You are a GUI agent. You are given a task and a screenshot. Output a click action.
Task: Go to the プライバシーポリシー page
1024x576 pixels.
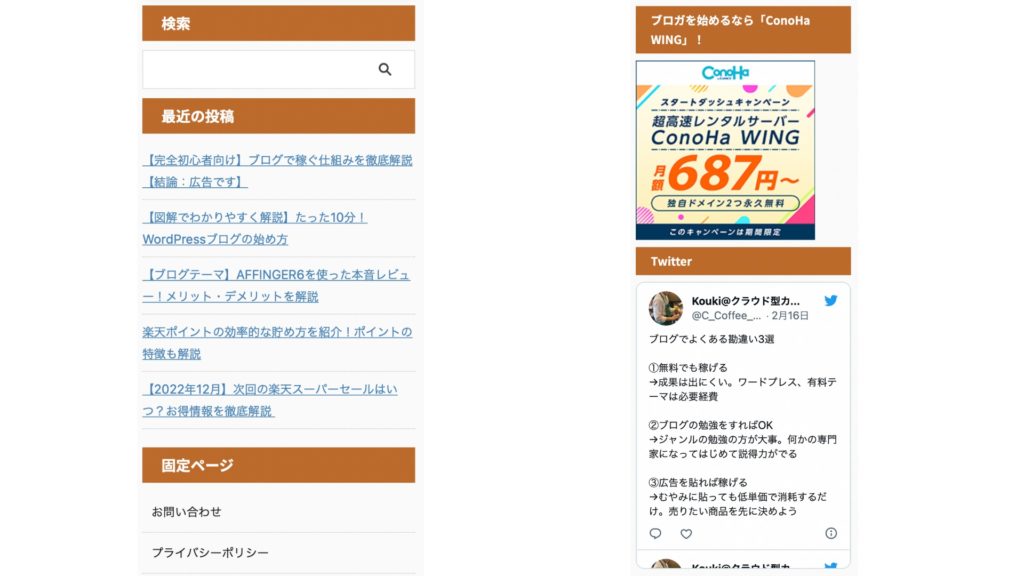point(210,553)
